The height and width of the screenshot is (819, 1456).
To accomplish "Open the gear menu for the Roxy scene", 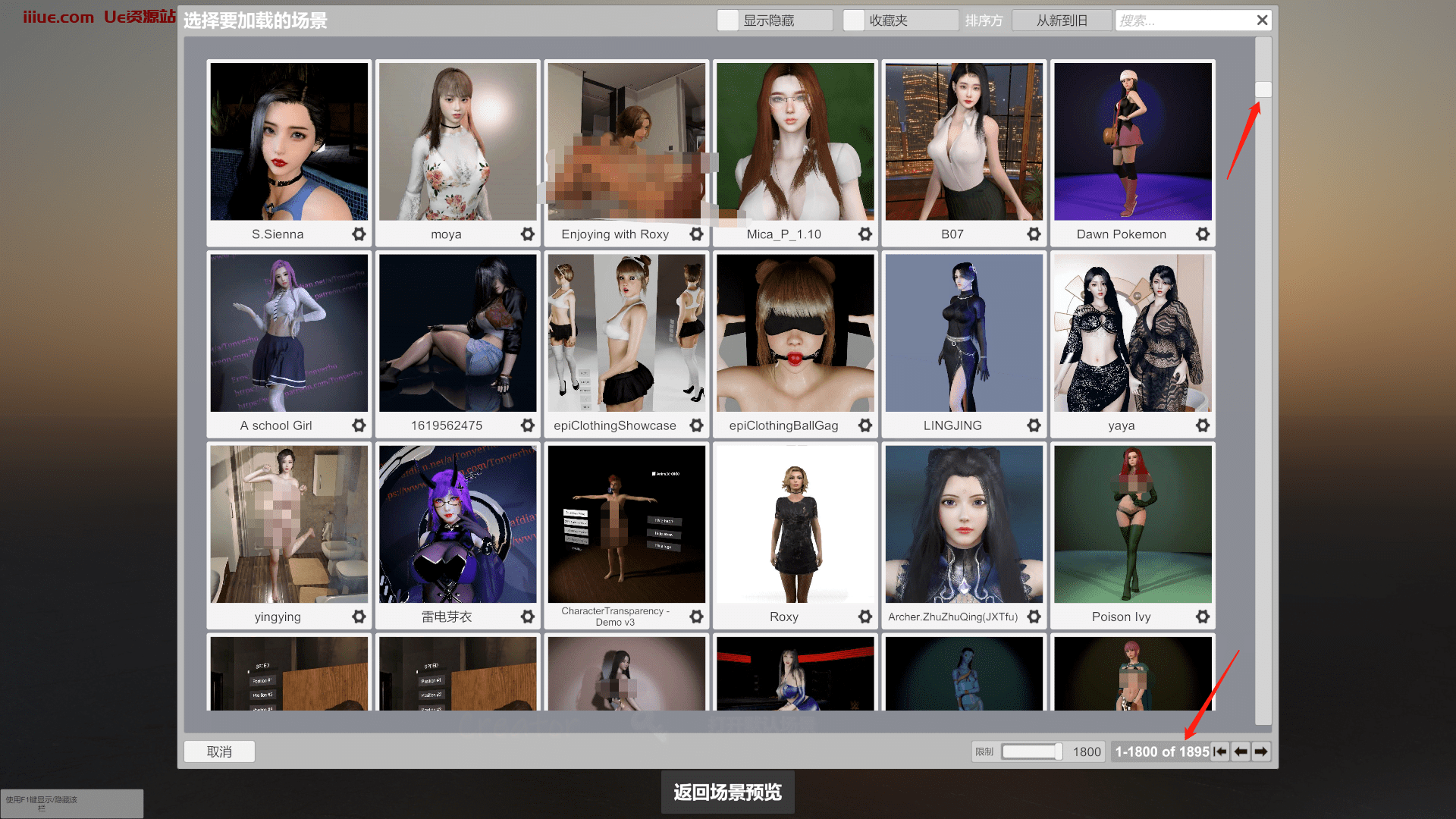I will click(864, 617).
